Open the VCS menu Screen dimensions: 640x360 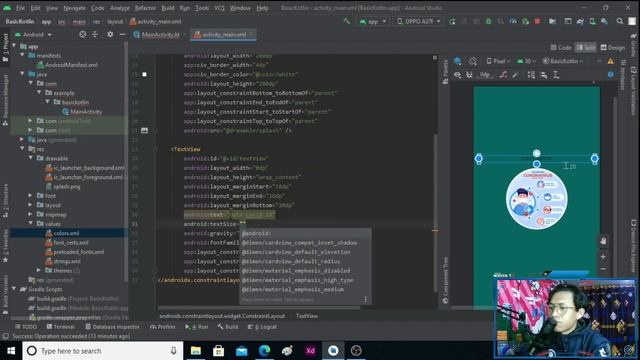coord(220,8)
